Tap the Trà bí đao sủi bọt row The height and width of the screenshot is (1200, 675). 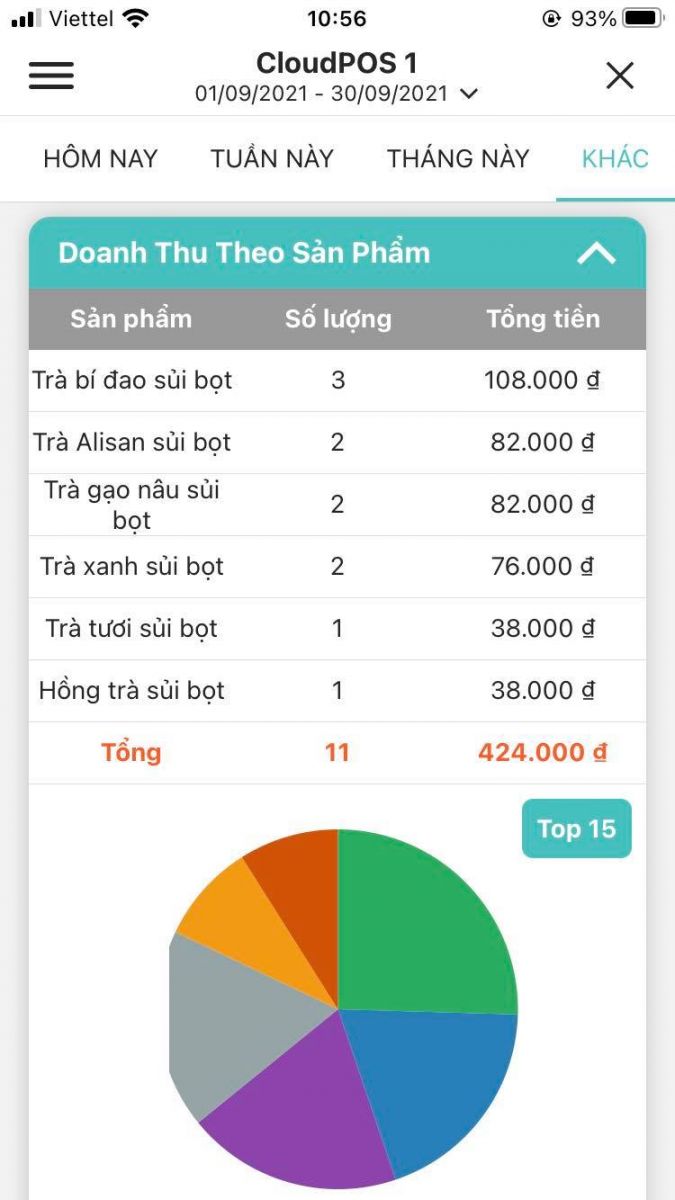pos(336,380)
